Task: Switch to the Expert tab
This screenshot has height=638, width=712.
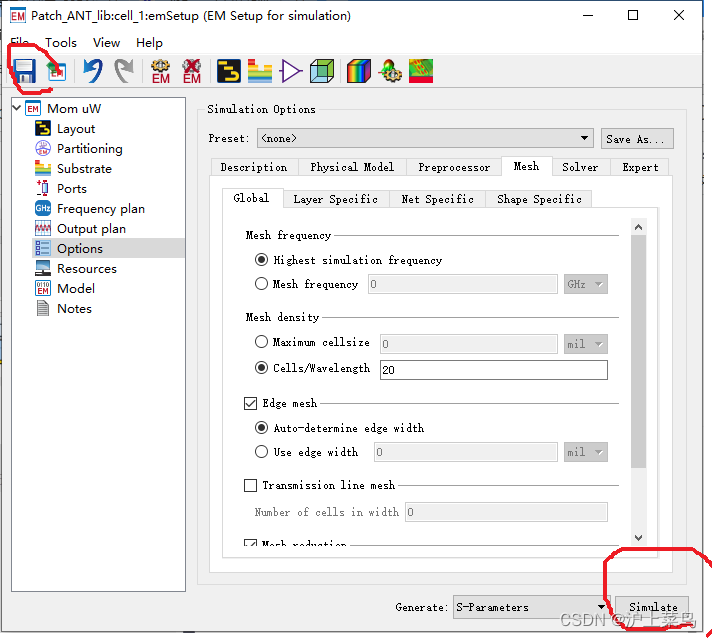Action: coord(640,167)
